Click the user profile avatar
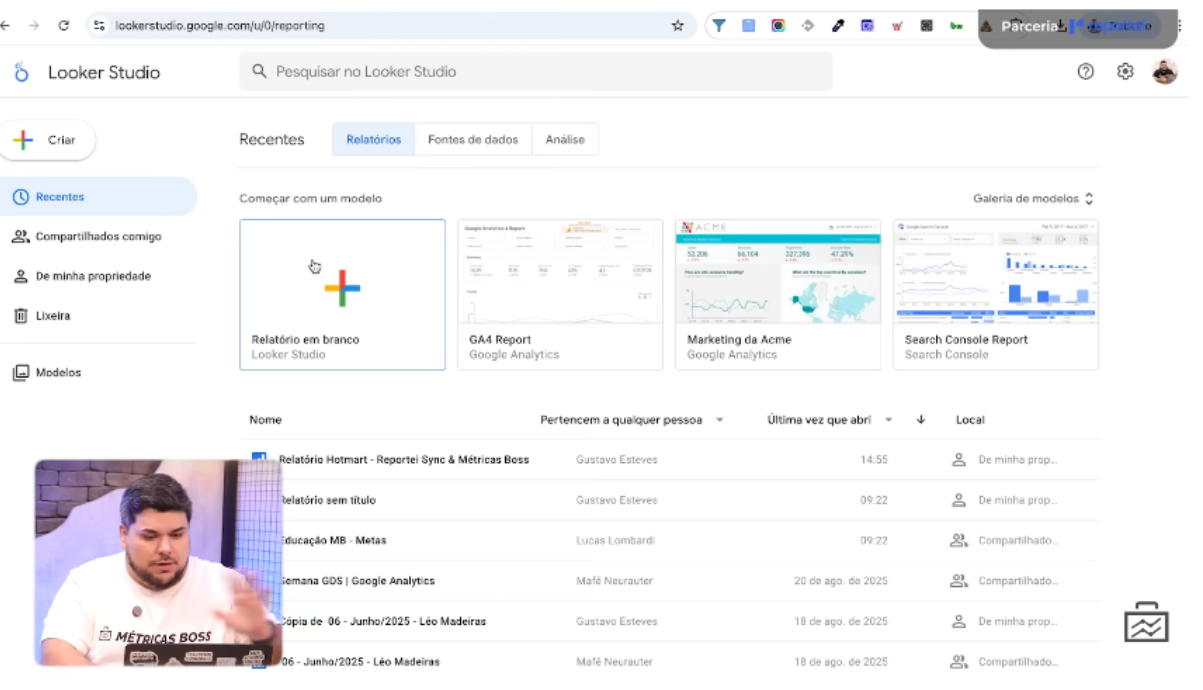Image resolution: width=1203 pixels, height=690 pixels. point(1165,72)
